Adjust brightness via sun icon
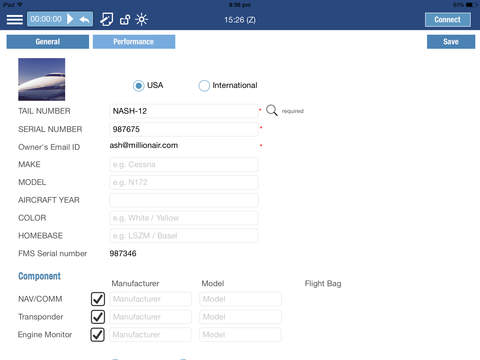This screenshot has height=360, width=480. pos(142,19)
